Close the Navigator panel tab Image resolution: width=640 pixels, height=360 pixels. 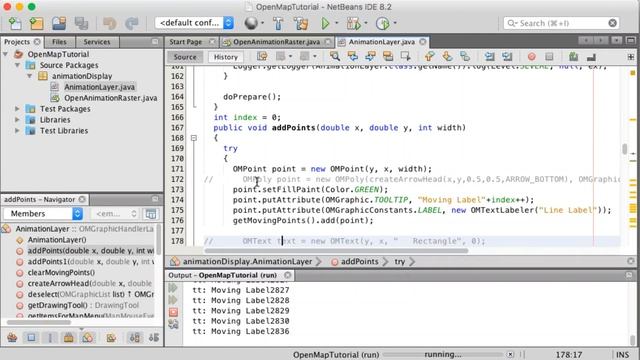click(x=82, y=199)
